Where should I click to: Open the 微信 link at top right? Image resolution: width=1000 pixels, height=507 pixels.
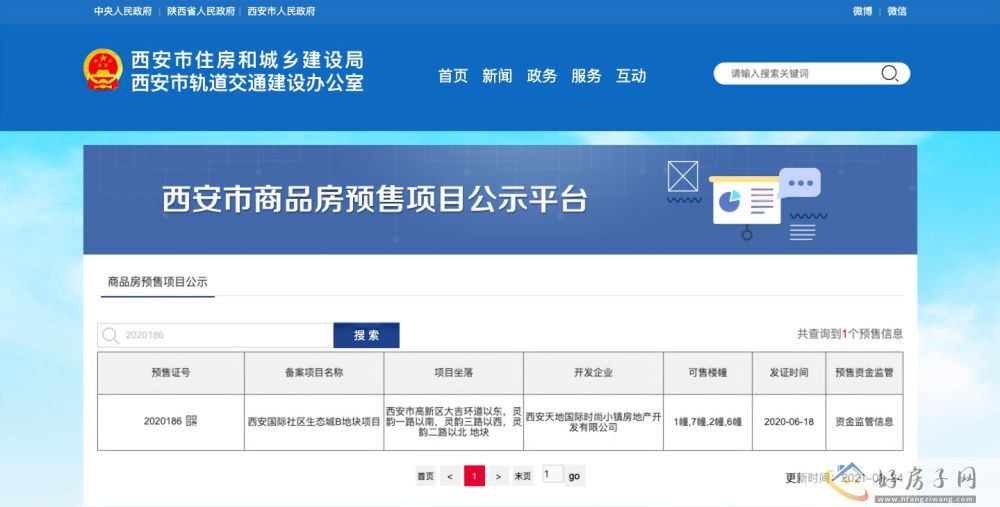pos(896,11)
